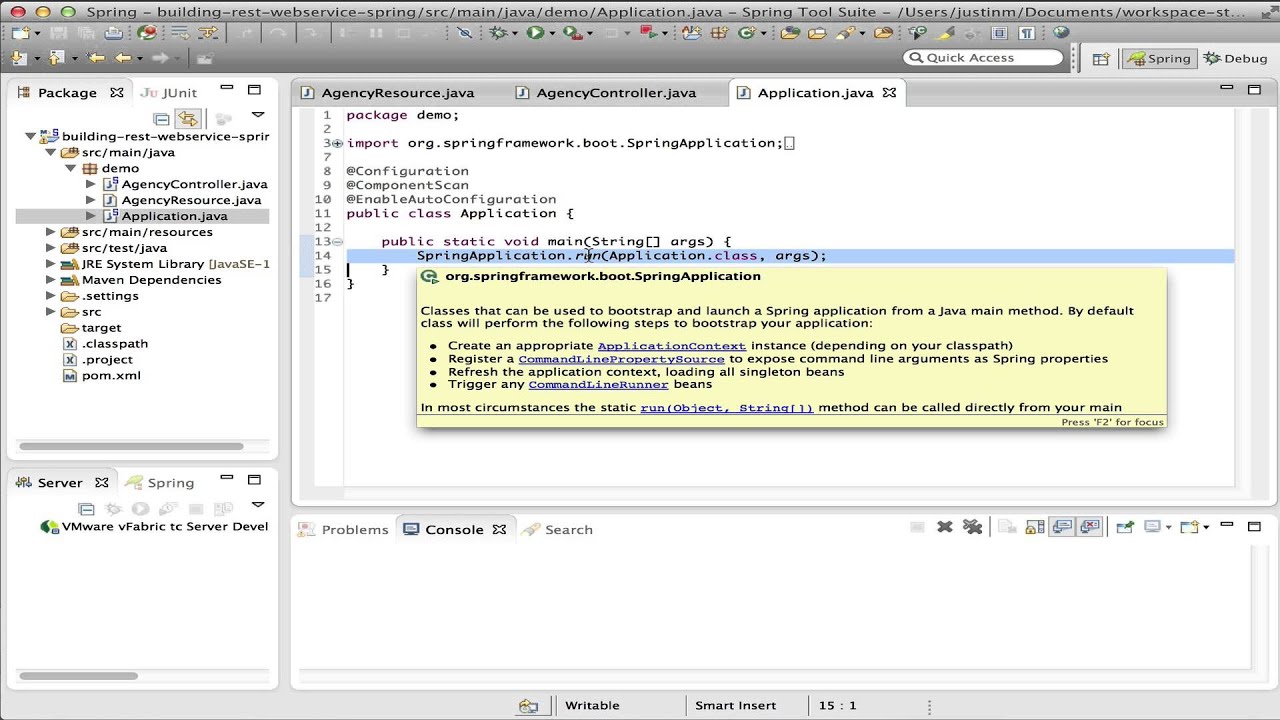This screenshot has height=720, width=1280.
Task: Toggle Show Console on Standard Out
Action: pos(1062,527)
